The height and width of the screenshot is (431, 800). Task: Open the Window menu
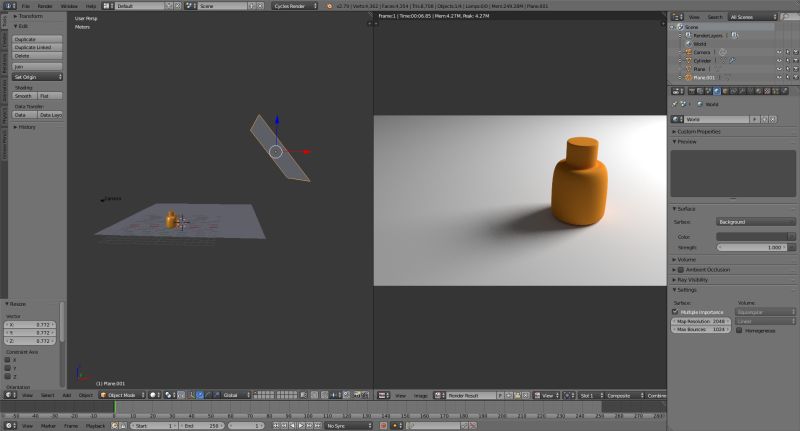tap(69, 6)
